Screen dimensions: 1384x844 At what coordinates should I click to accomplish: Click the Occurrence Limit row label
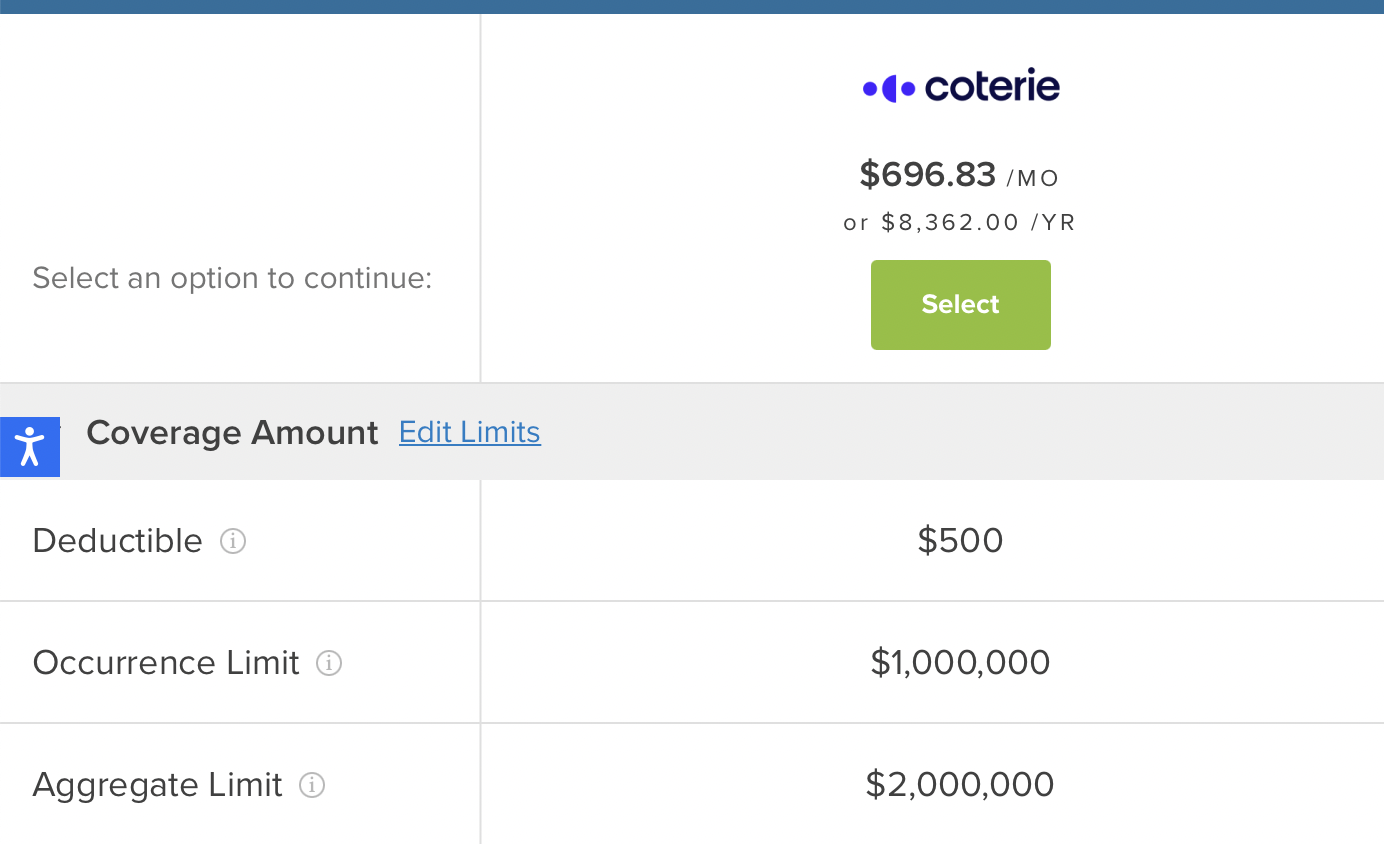click(x=166, y=663)
